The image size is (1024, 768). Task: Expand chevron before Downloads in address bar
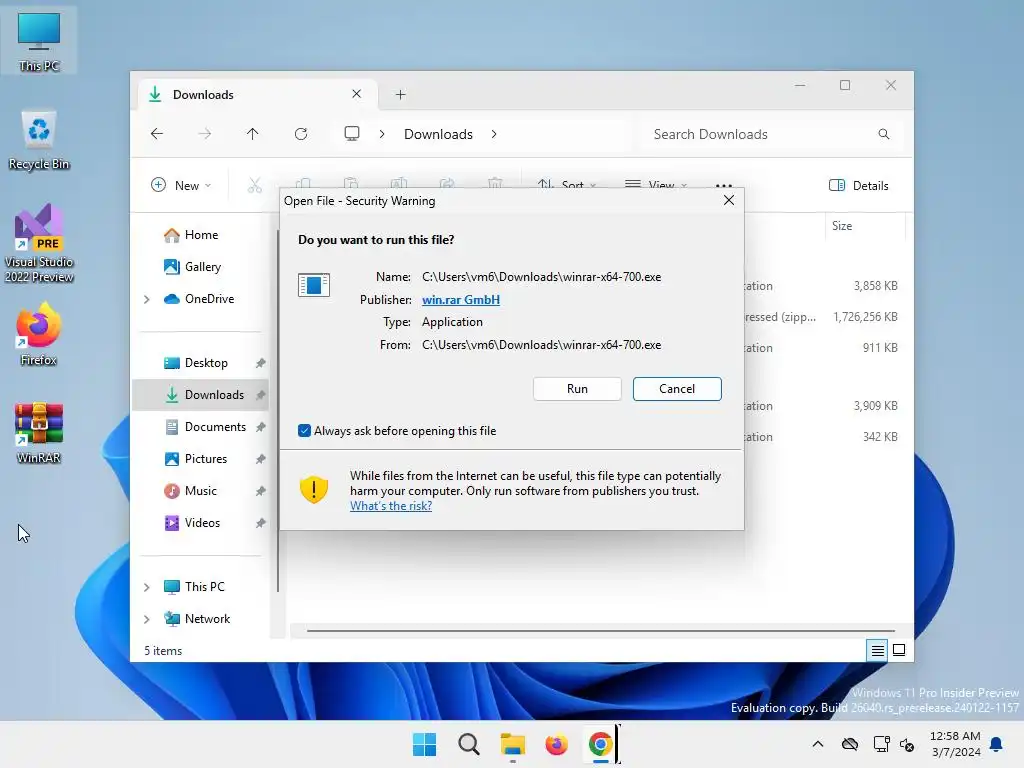point(382,134)
